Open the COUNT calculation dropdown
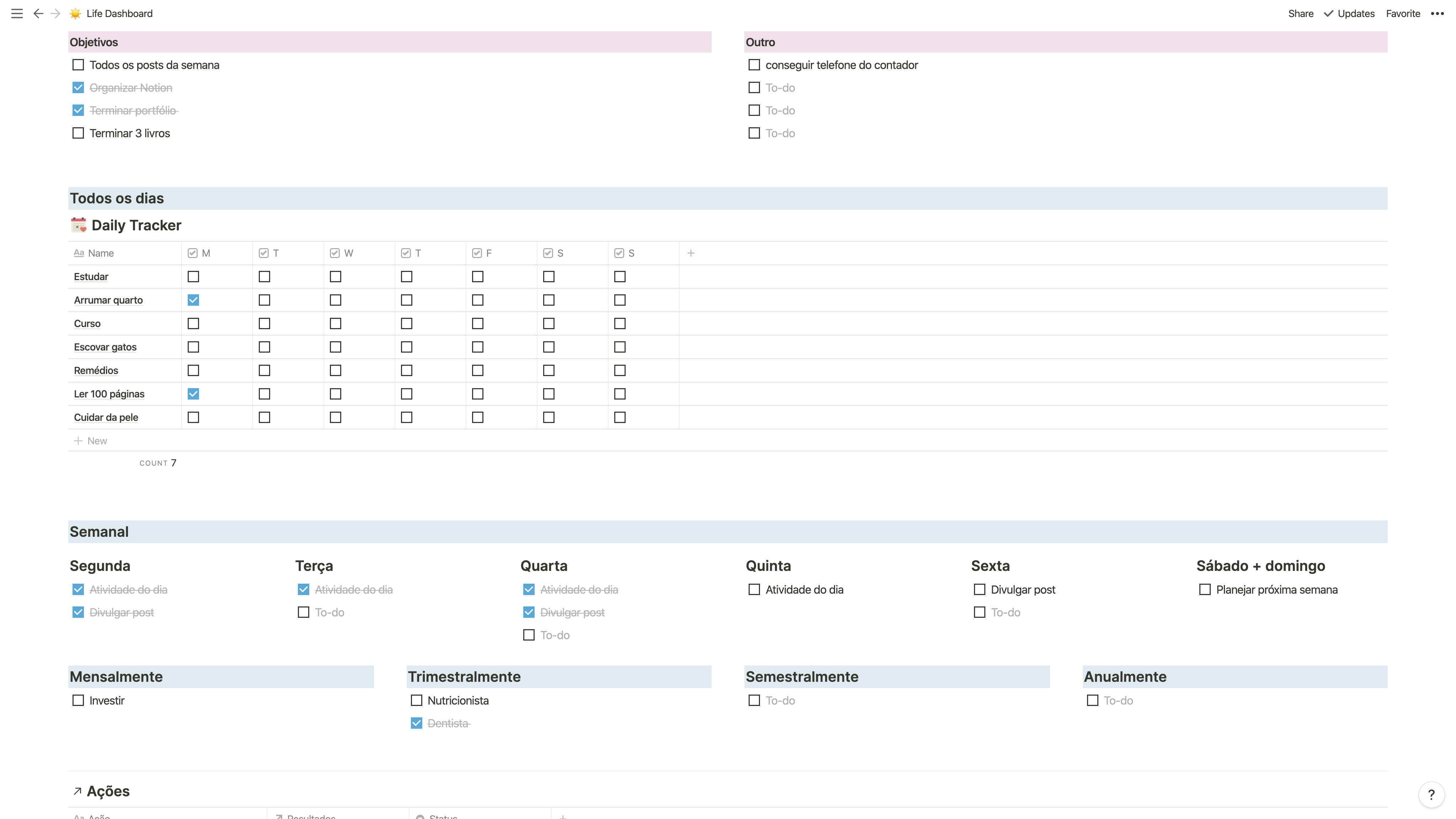Screen dimensions: 1456x819 tap(158, 463)
